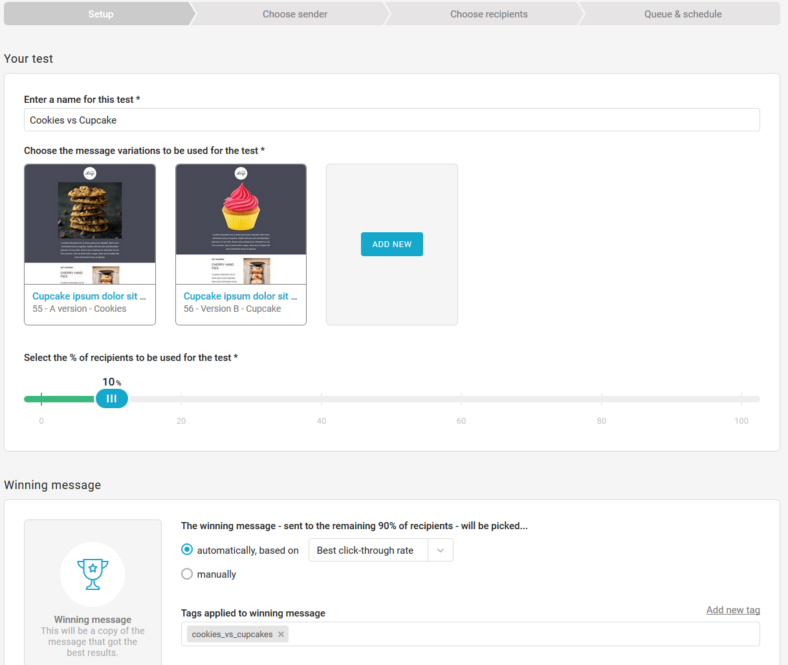
Task: Switch to the Choose recipients step
Action: 488,14
